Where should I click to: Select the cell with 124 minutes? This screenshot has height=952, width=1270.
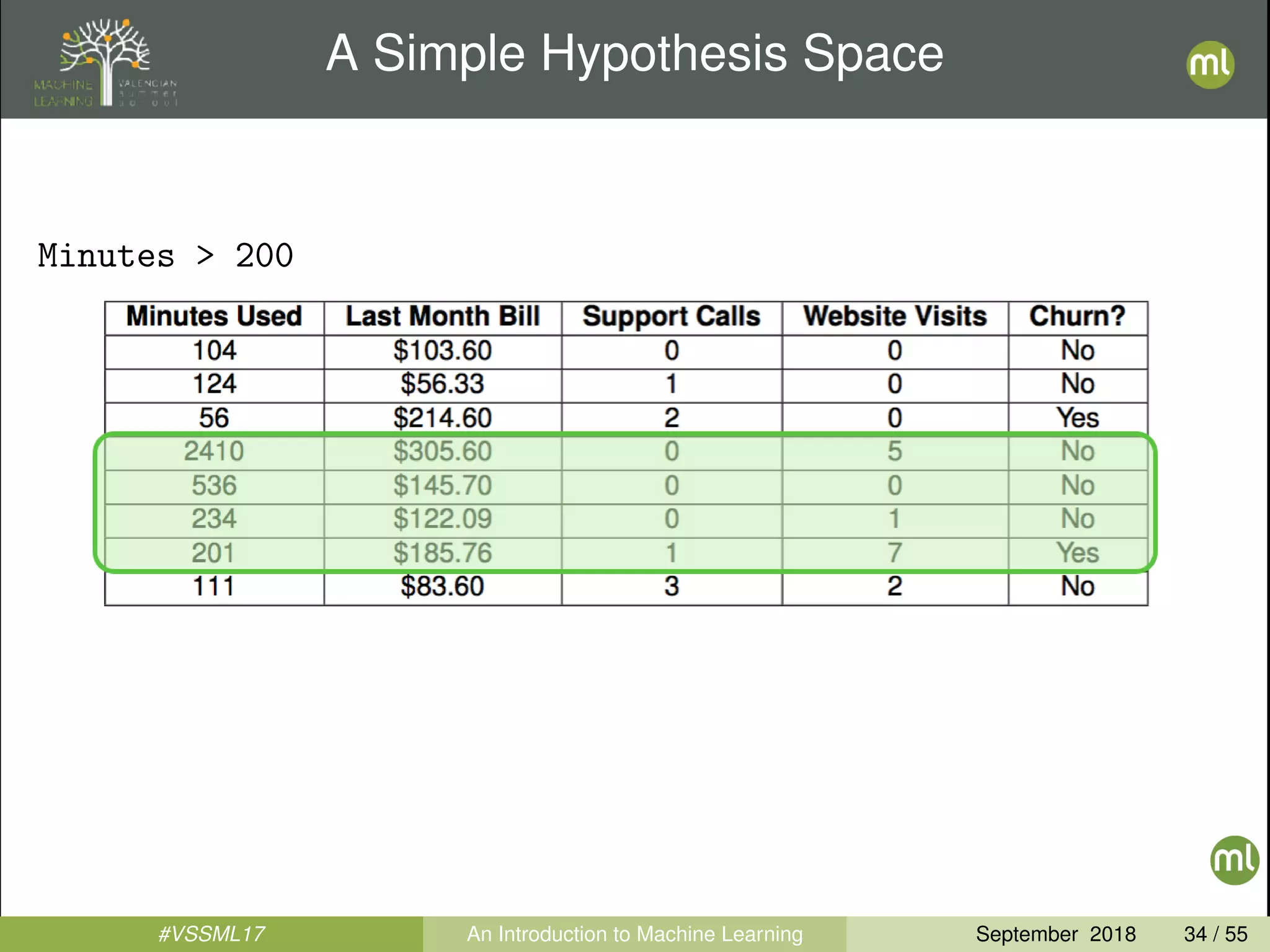(215, 384)
